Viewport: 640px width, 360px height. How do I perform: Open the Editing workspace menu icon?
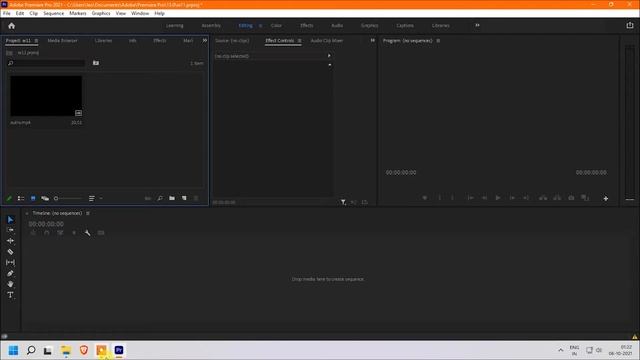[x=260, y=26]
